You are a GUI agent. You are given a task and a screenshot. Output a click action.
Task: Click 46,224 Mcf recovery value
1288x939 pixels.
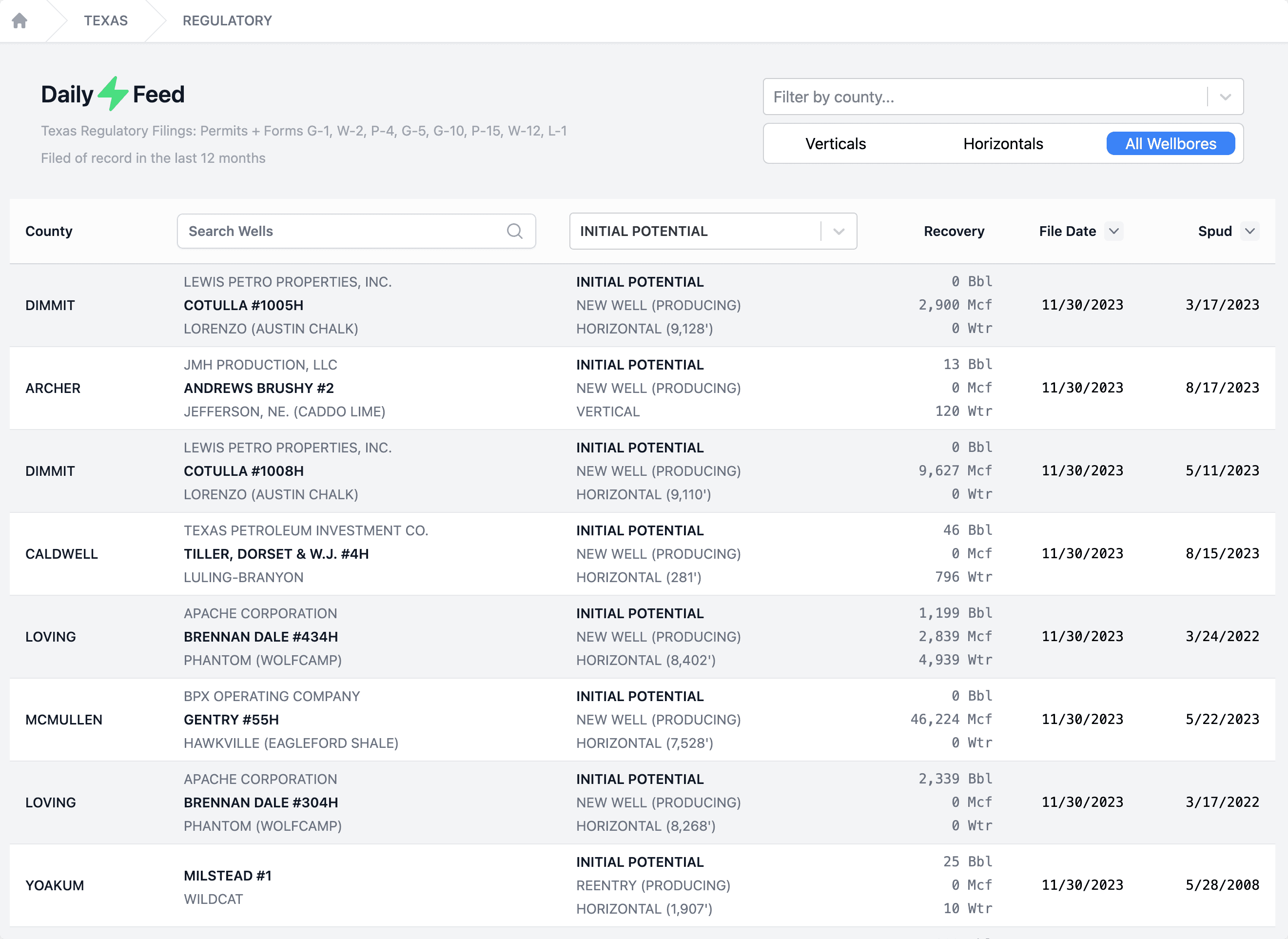point(951,720)
